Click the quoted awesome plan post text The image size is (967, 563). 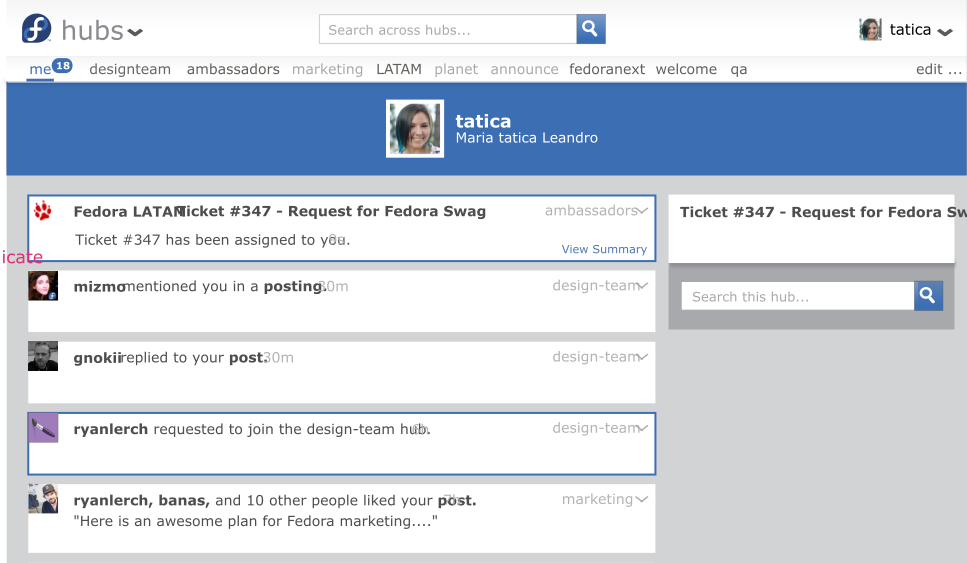(255, 522)
